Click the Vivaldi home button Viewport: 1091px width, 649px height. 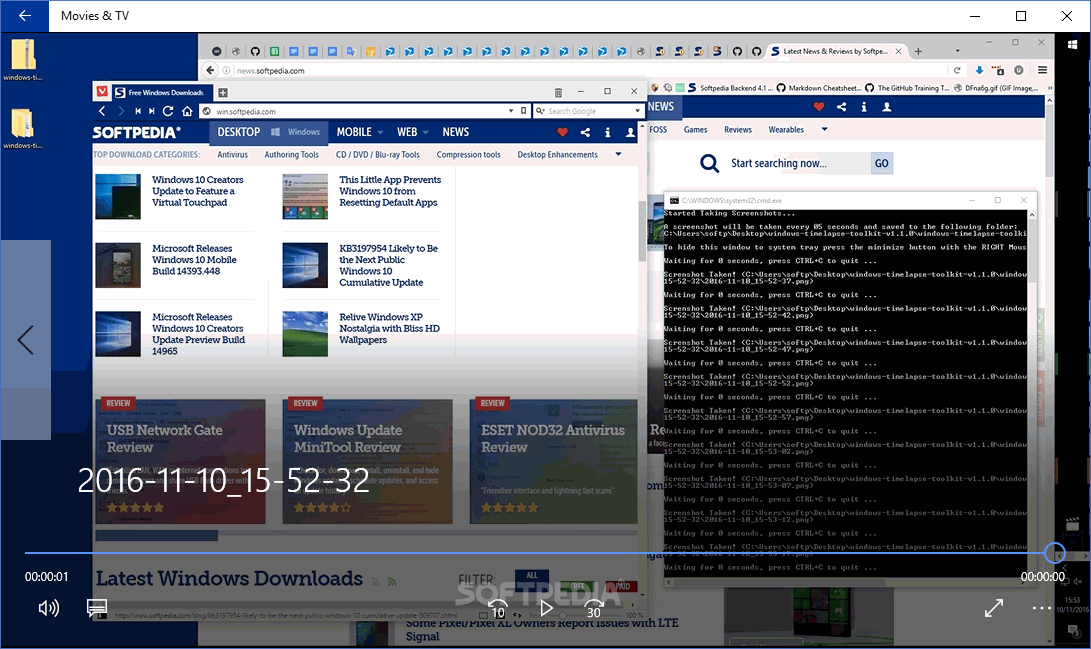pos(186,111)
